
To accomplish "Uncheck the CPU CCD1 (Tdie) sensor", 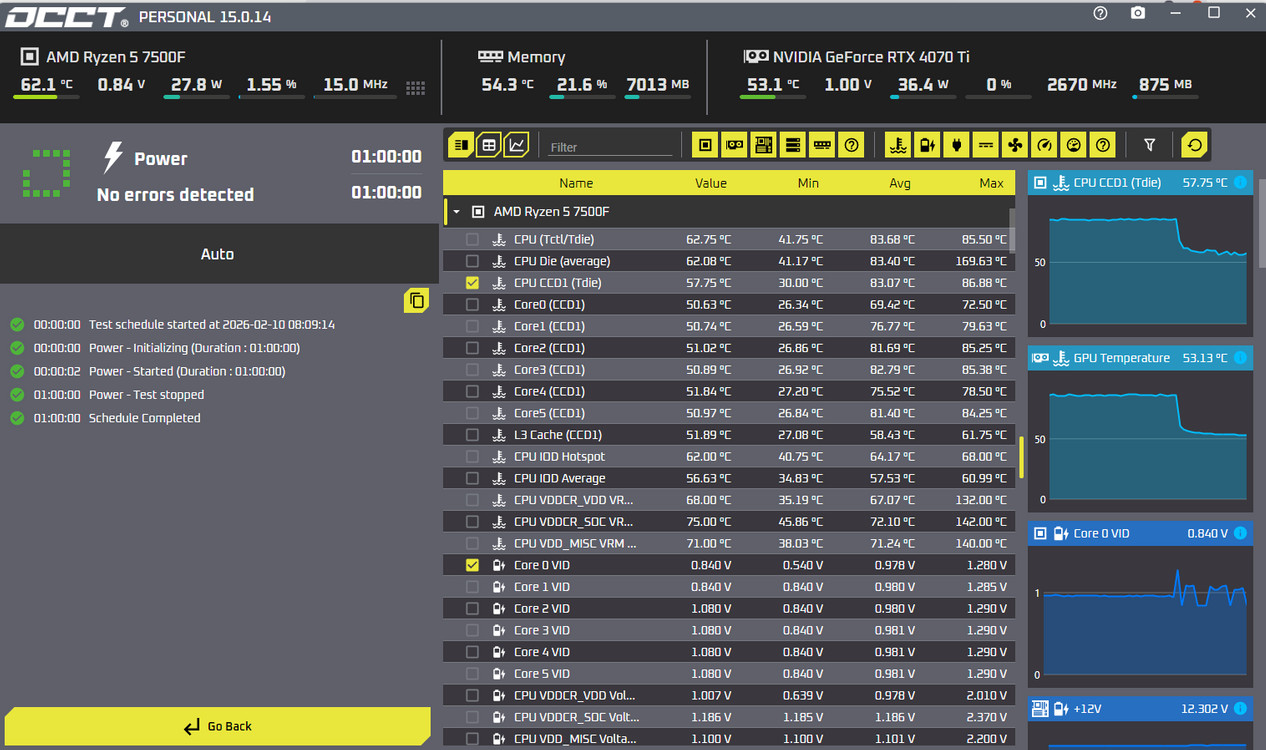I will point(472,283).
